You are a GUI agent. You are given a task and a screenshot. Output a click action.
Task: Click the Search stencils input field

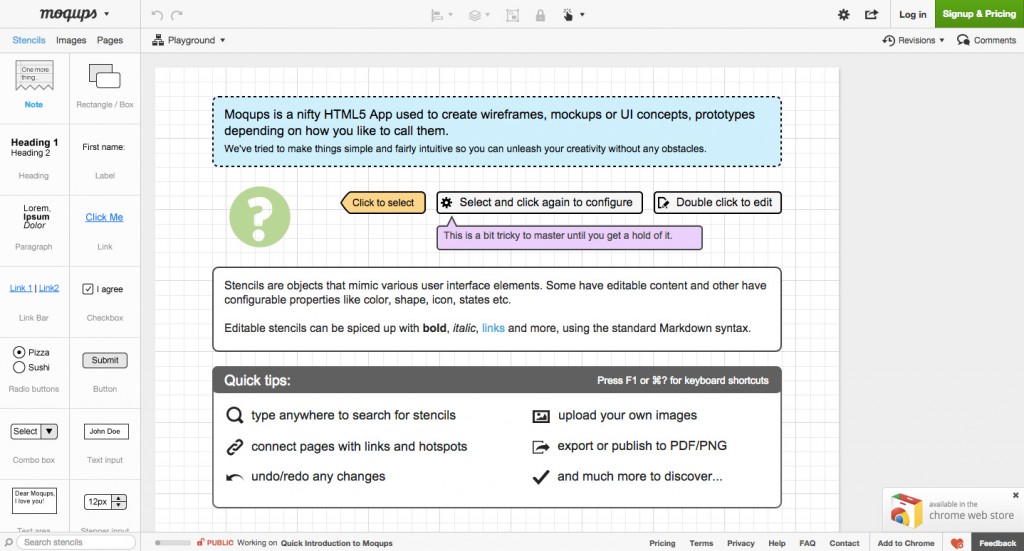[76, 542]
